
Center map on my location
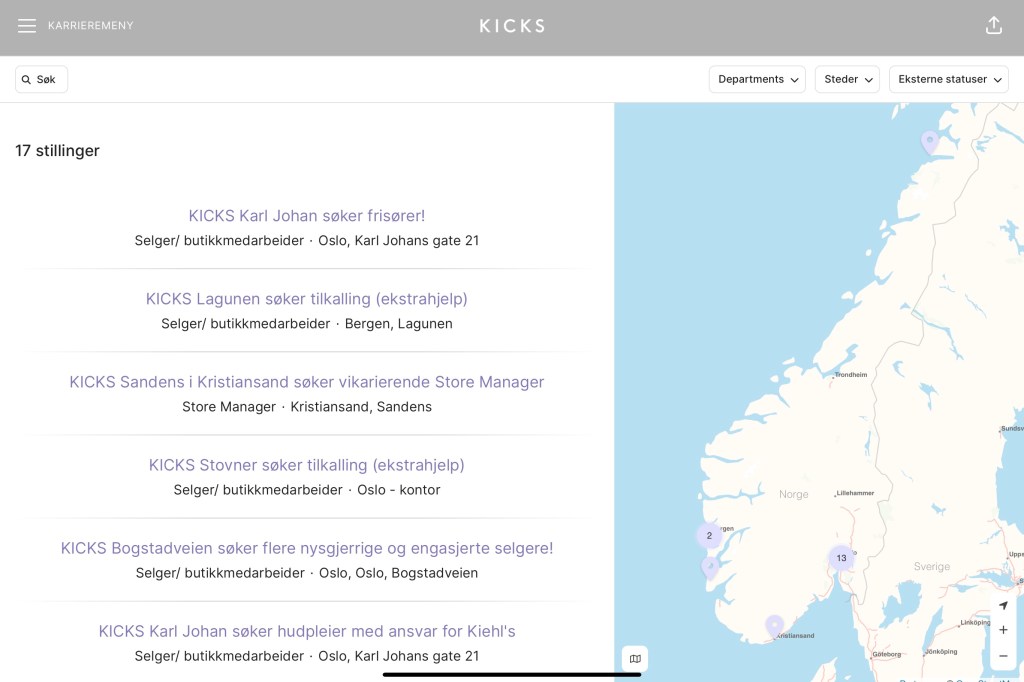tap(1003, 605)
